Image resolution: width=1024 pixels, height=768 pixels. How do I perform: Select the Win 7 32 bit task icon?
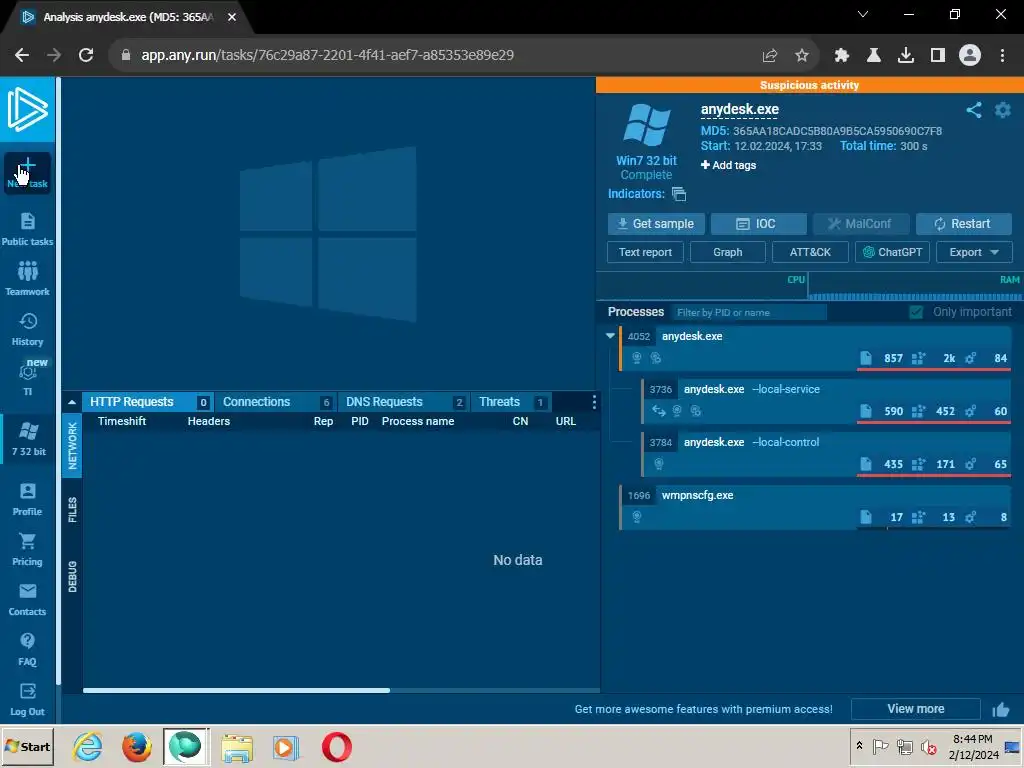coord(29,439)
